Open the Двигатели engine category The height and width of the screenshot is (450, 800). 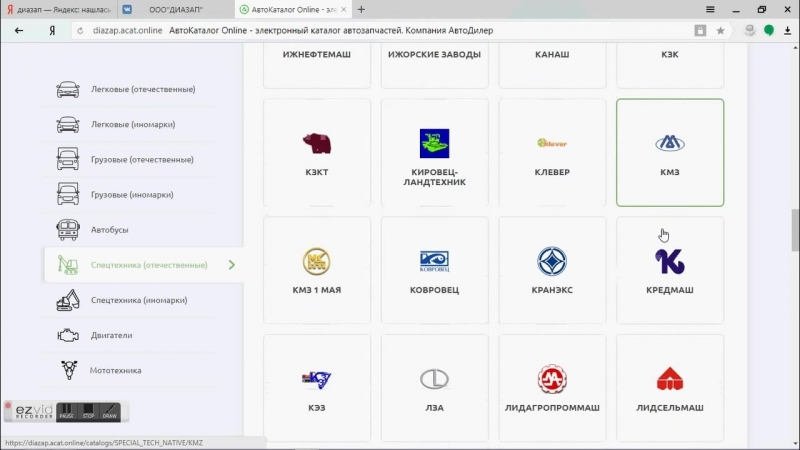[110, 335]
